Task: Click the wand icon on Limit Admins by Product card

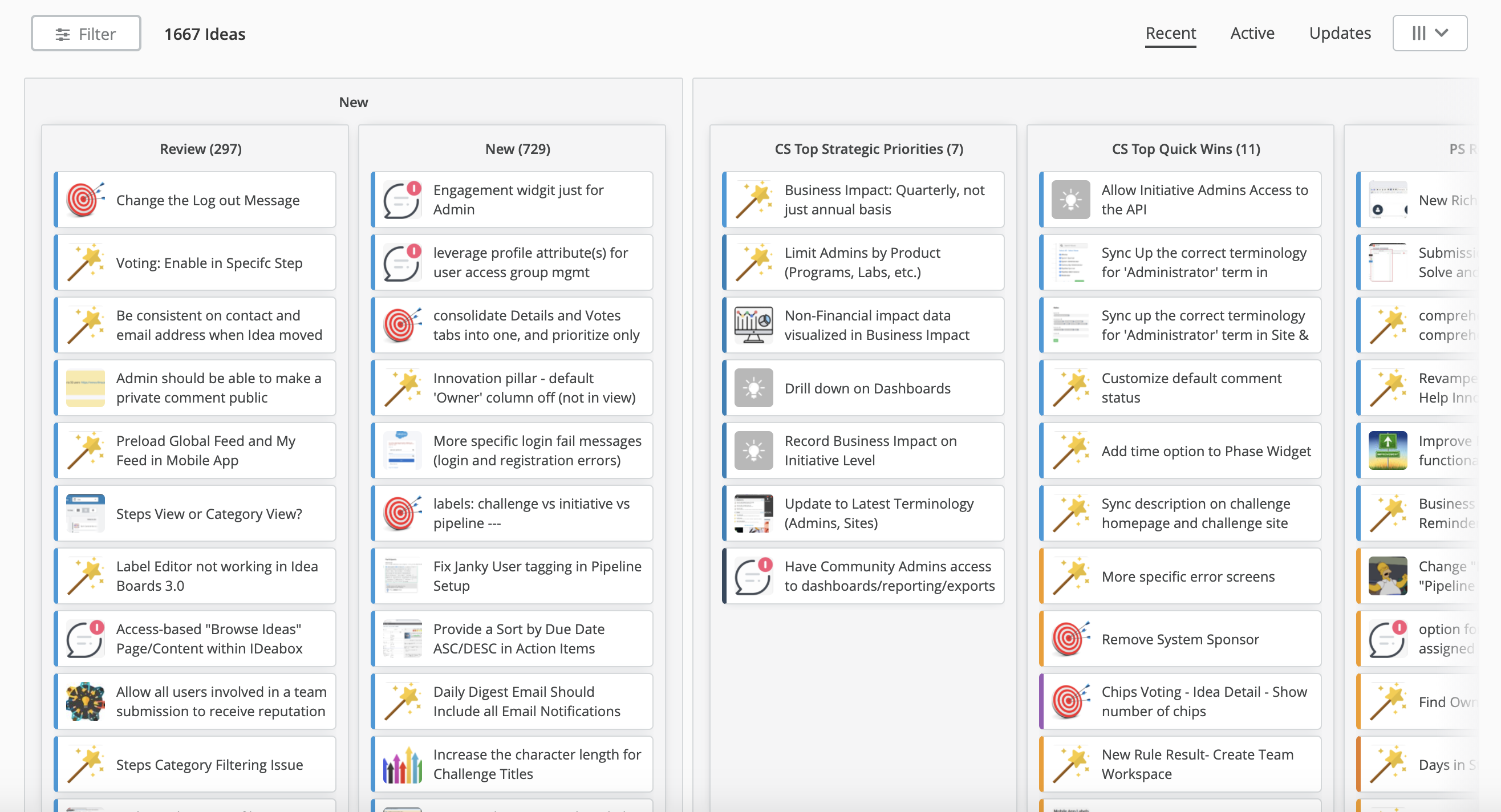Action: click(x=753, y=263)
